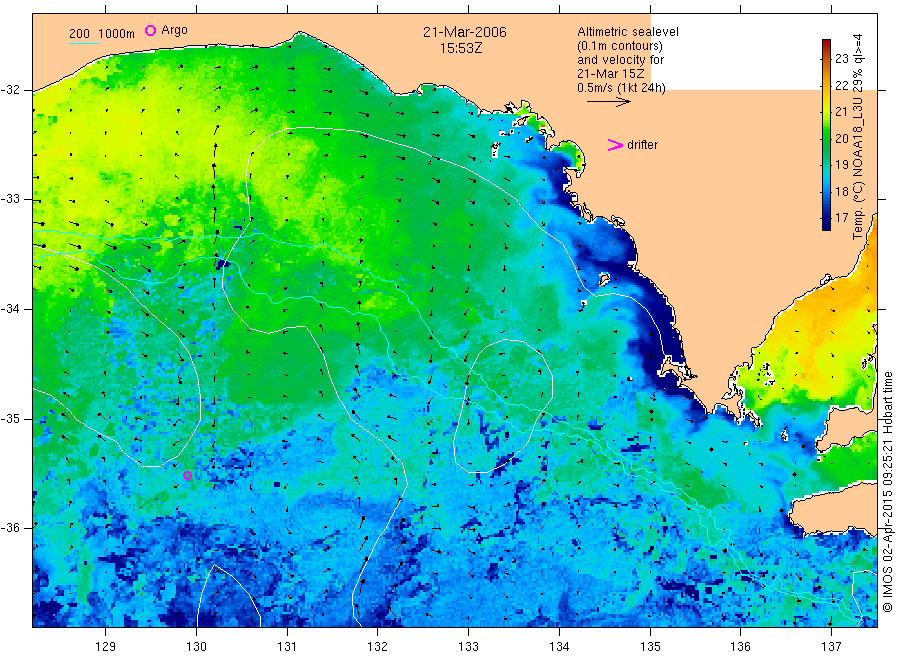Click longitude axis label 134
The image size is (900, 660).
[559, 647]
